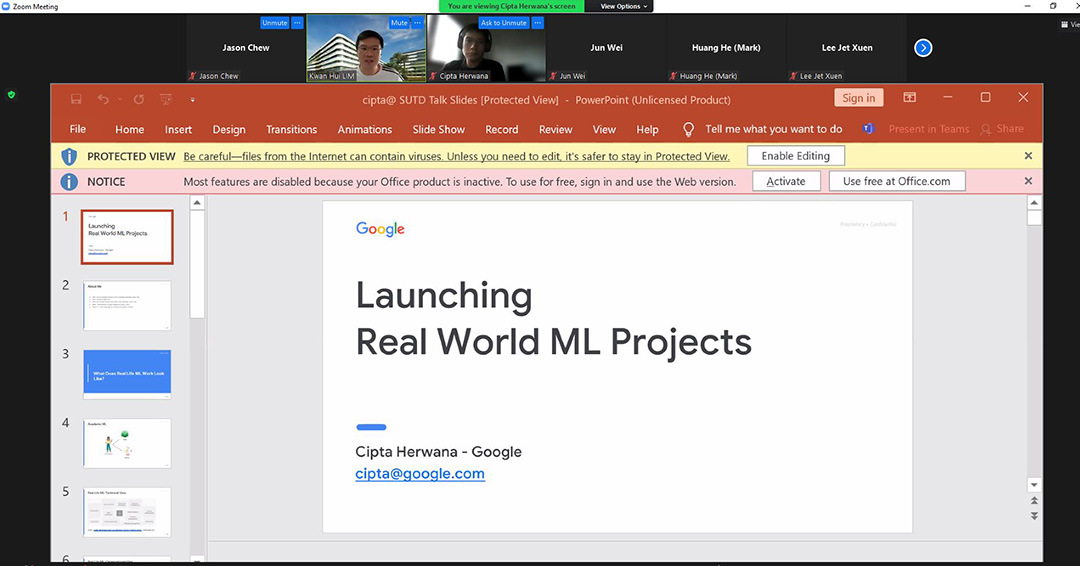The height and width of the screenshot is (566, 1080).
Task: Go to the next slide using the double-down arrow
Action: point(1034,515)
